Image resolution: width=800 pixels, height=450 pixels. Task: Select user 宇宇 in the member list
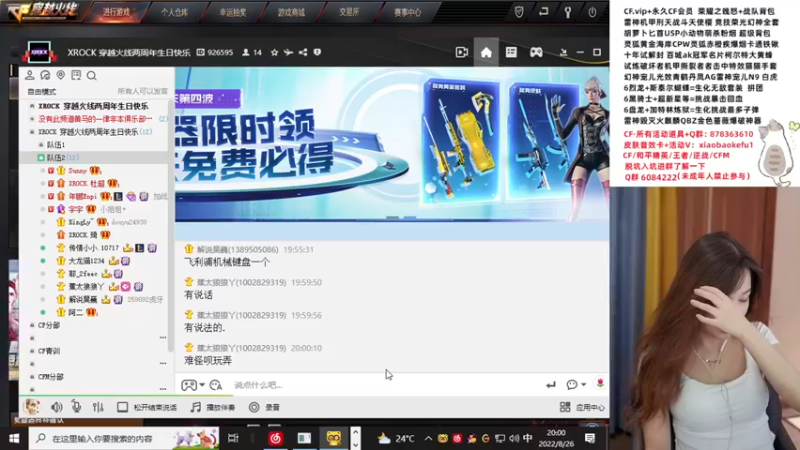[76, 209]
